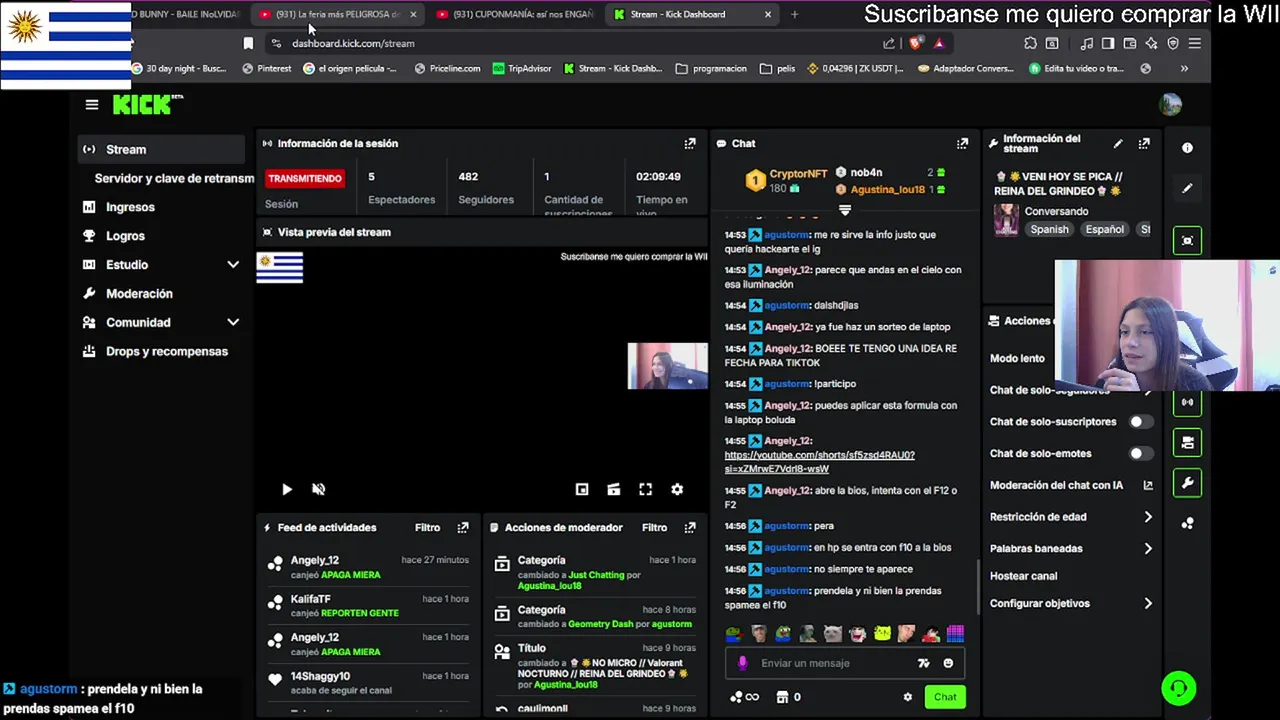Unmute the stream preview audio

click(318, 489)
